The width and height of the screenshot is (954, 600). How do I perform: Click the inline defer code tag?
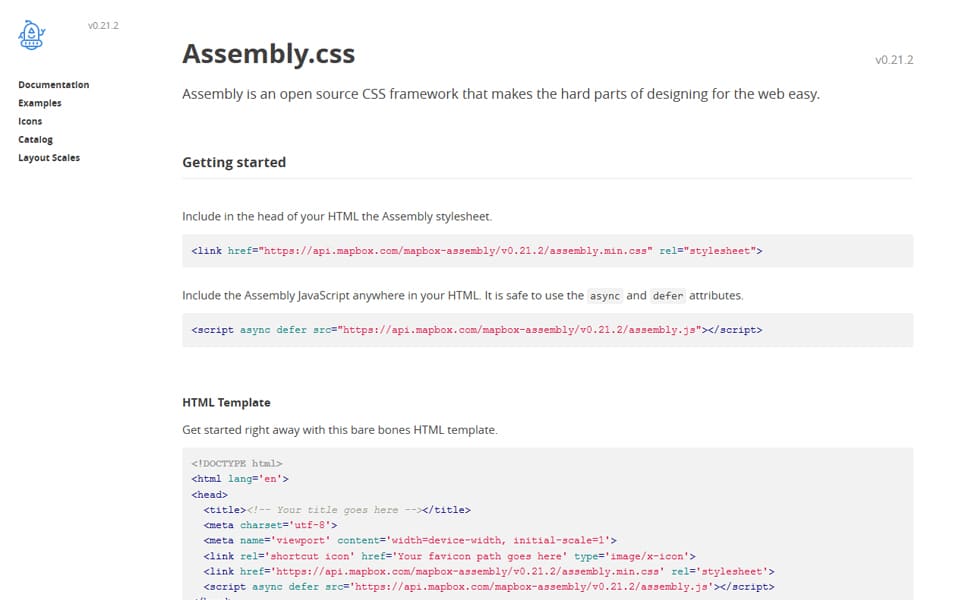667,296
